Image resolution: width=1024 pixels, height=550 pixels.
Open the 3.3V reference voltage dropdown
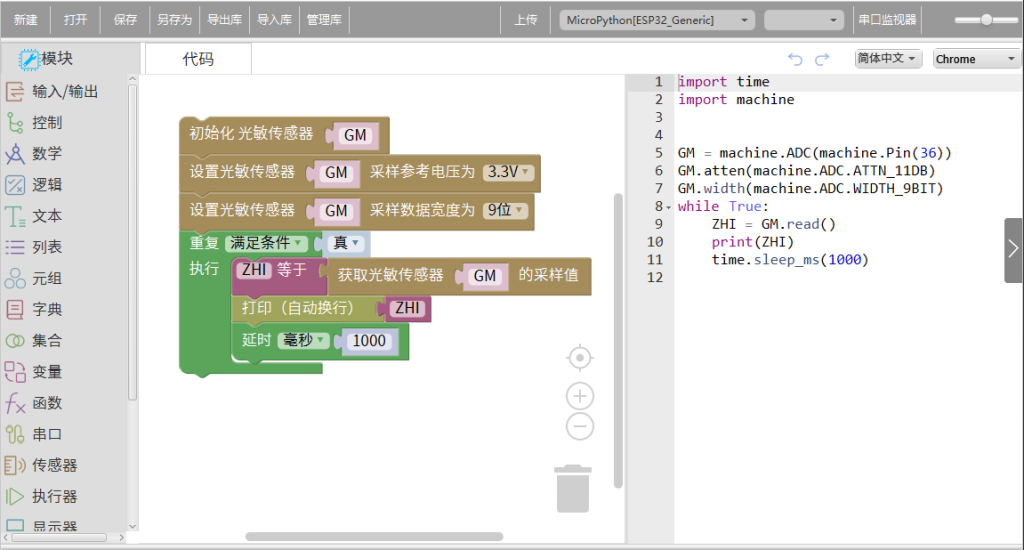click(509, 172)
